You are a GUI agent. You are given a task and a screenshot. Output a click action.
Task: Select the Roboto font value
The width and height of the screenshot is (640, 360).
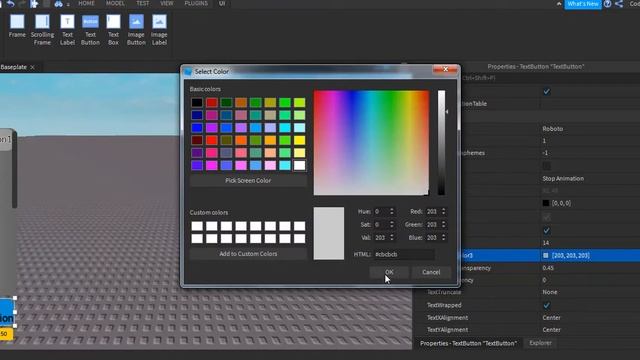553,129
